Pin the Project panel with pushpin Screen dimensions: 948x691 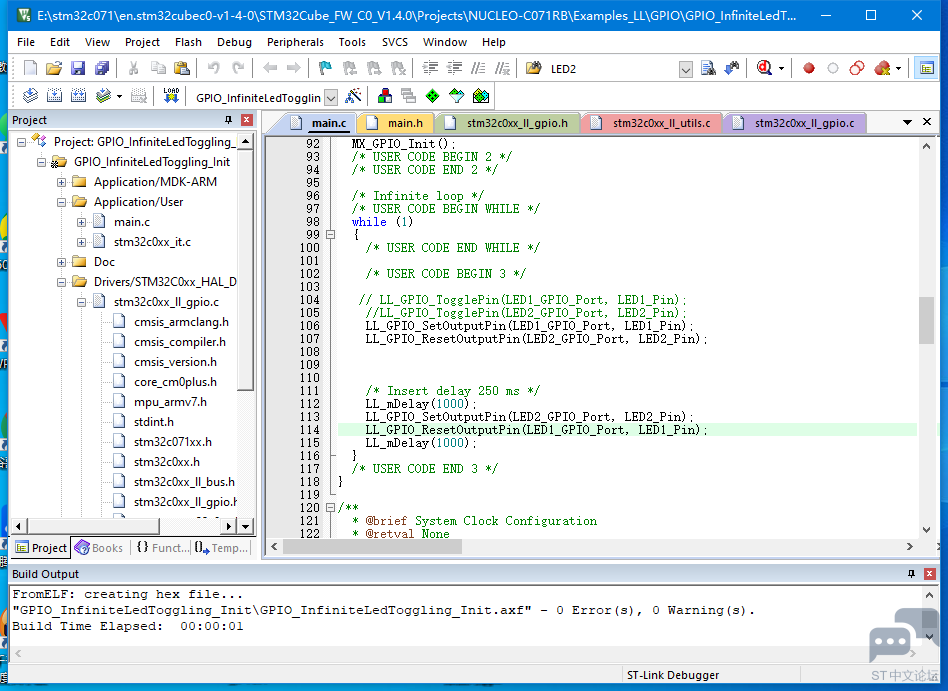[228, 120]
